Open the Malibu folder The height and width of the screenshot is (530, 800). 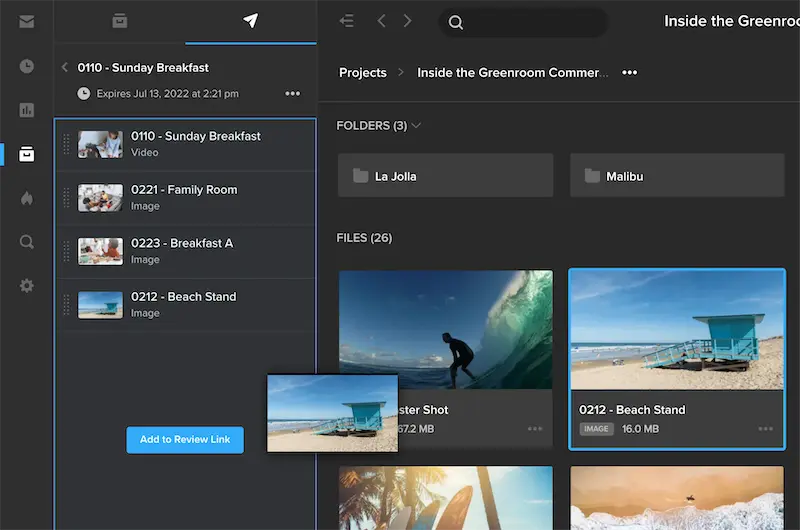677,175
